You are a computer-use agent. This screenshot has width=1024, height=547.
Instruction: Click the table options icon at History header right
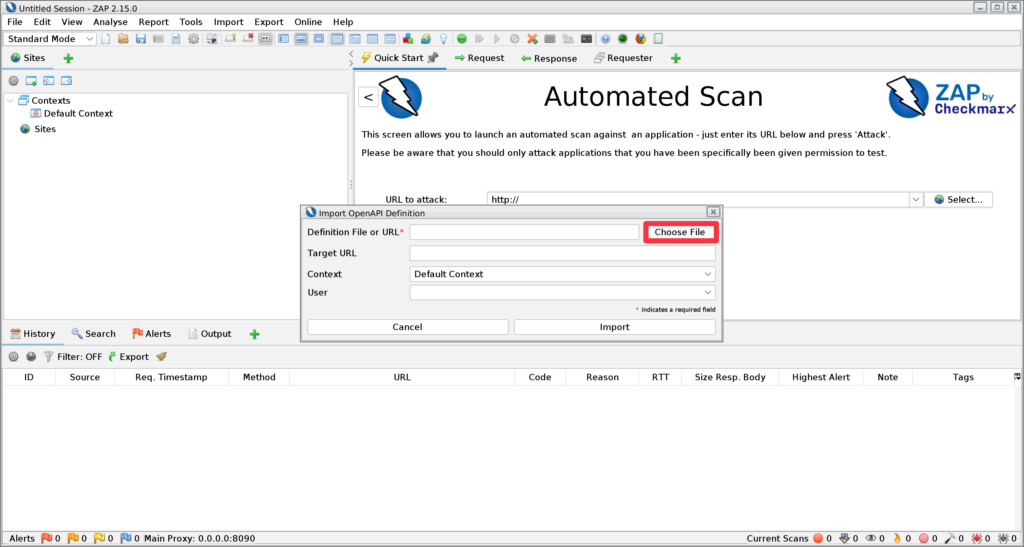(x=1017, y=377)
